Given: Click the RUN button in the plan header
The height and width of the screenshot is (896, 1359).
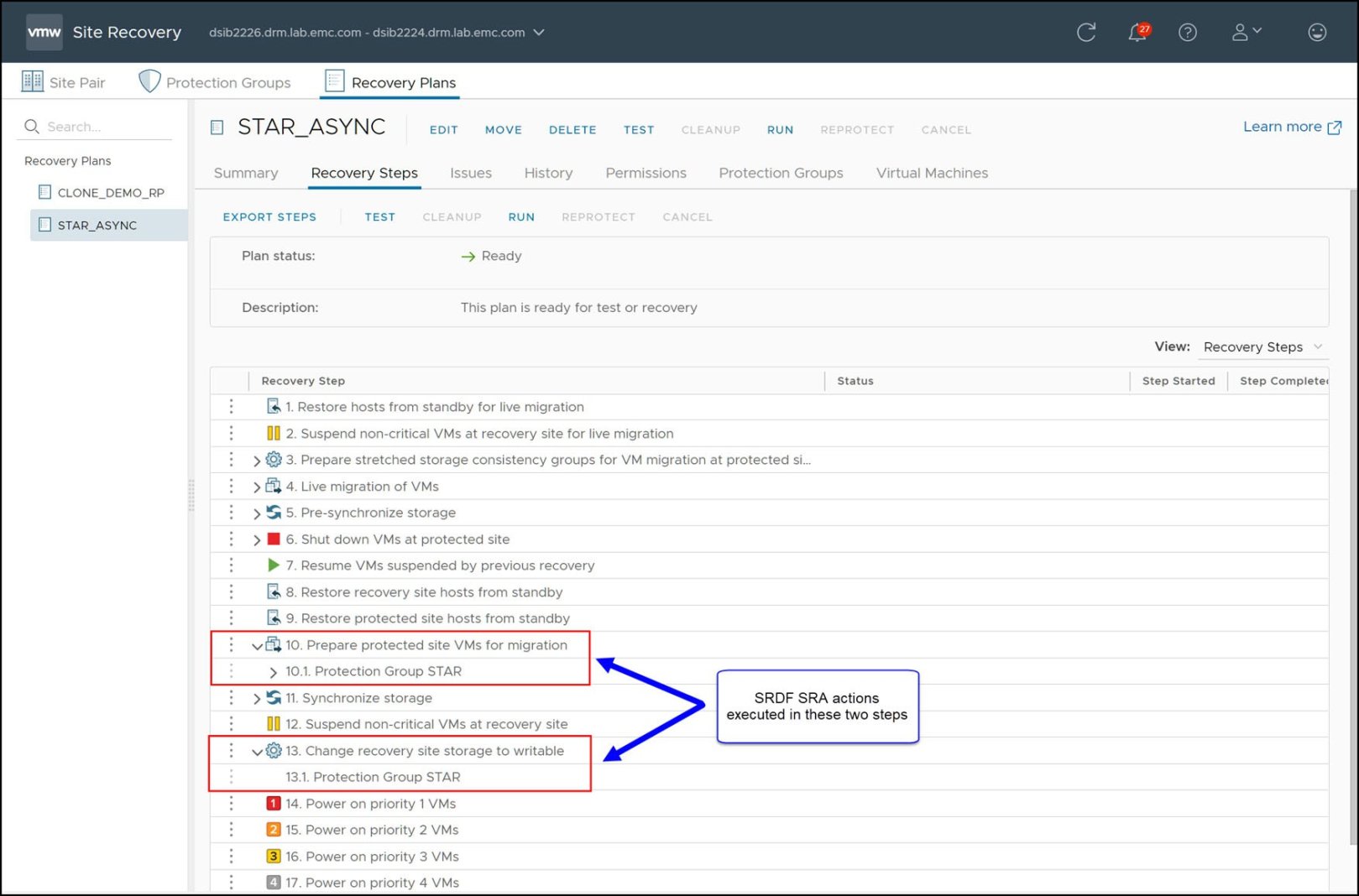Looking at the screenshot, I should tap(780, 130).
